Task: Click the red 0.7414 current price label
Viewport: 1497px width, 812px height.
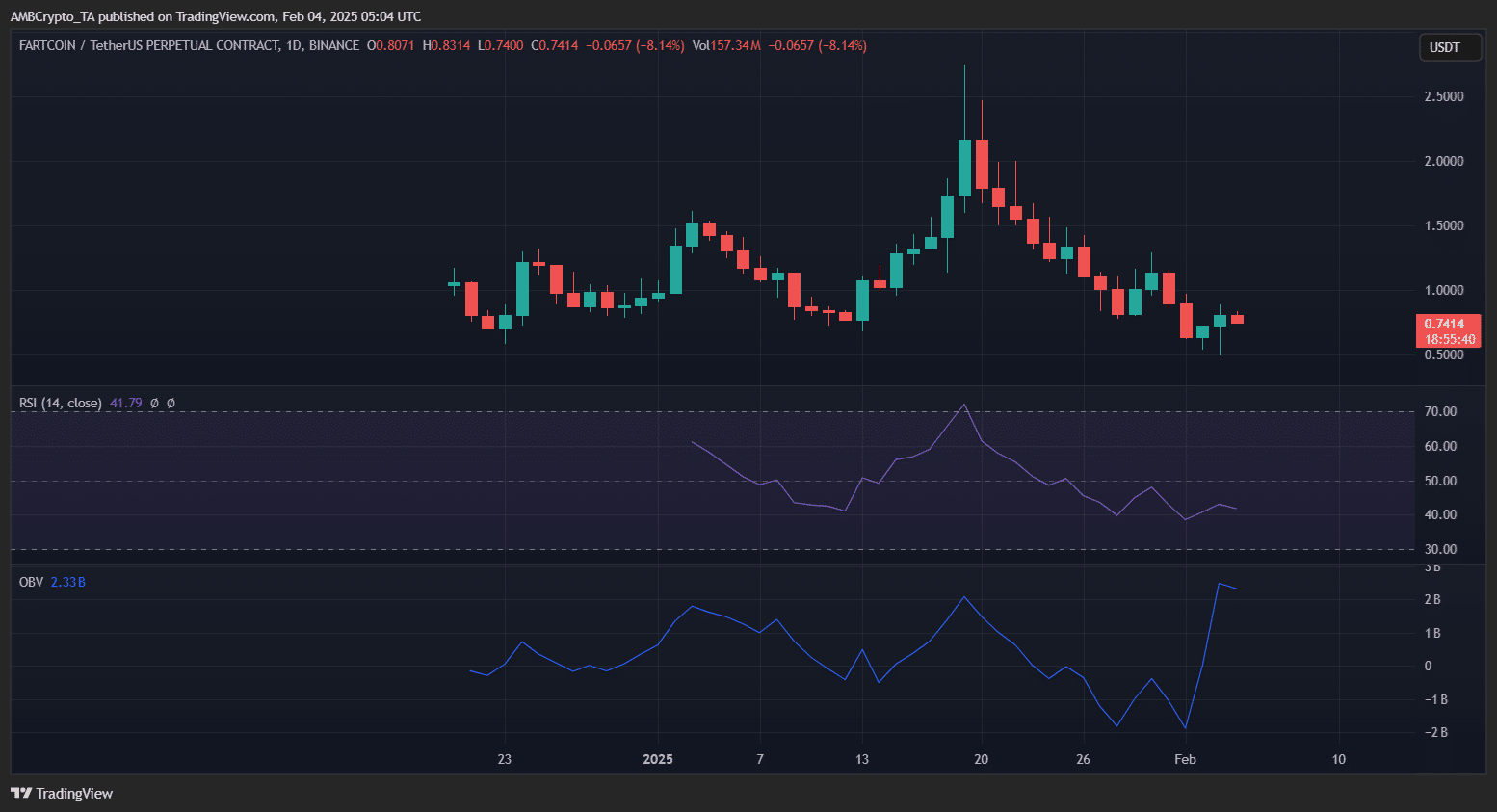Action: [x=1448, y=324]
